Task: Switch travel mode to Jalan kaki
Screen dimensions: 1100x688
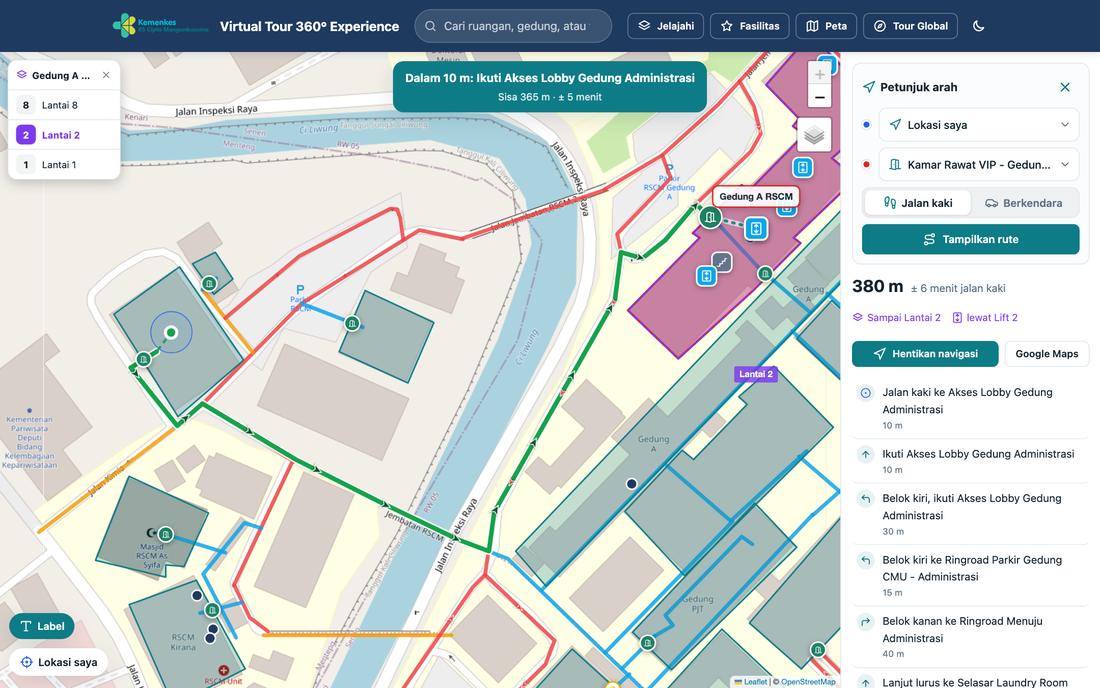Action: (918, 203)
